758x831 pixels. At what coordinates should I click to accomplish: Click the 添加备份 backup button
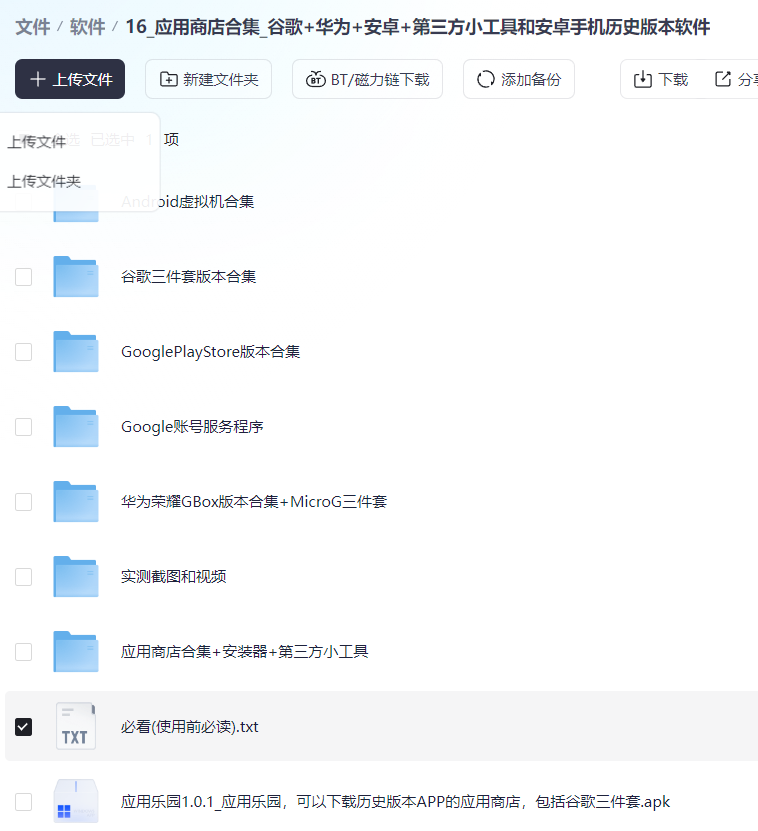click(x=519, y=79)
